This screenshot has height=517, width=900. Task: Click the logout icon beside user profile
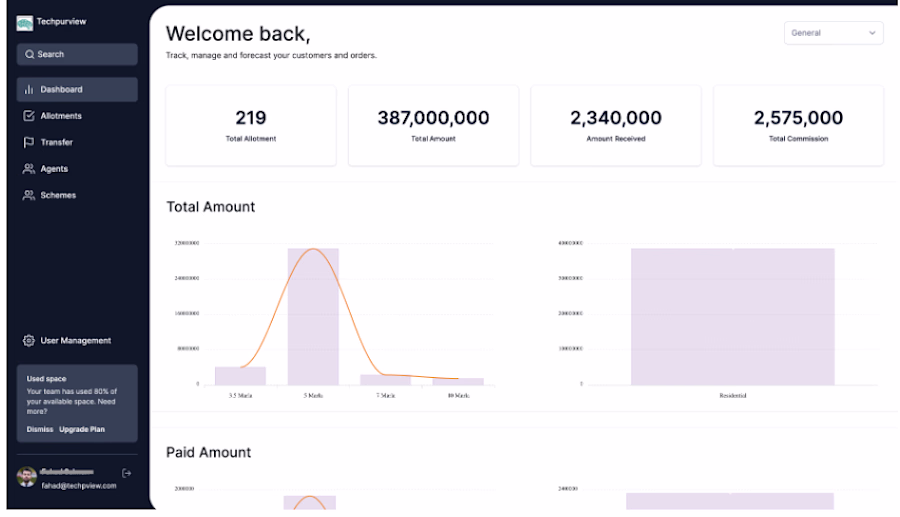click(127, 473)
